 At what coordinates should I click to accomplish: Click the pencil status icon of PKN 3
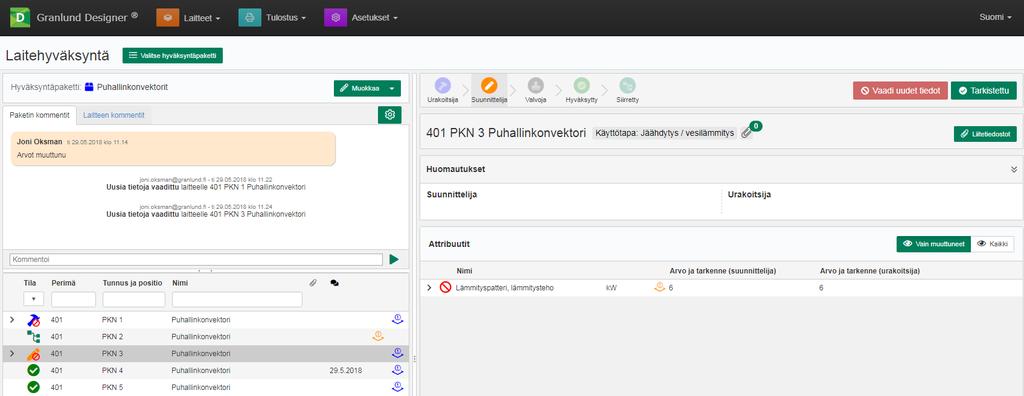coord(33,354)
